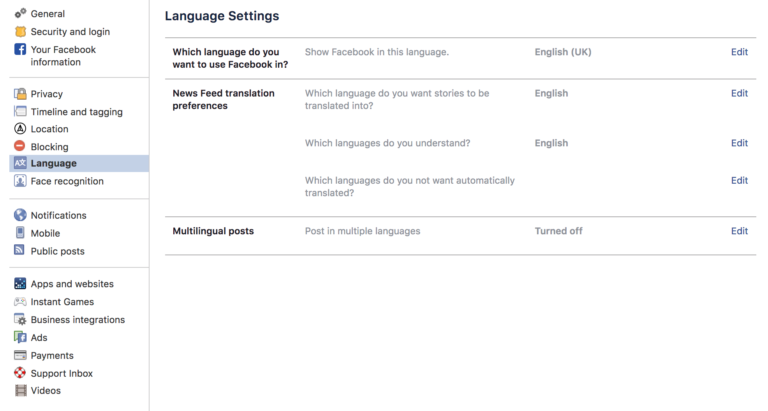Click the Instant Games controller icon
This screenshot has width=768, height=411.
click(x=20, y=302)
